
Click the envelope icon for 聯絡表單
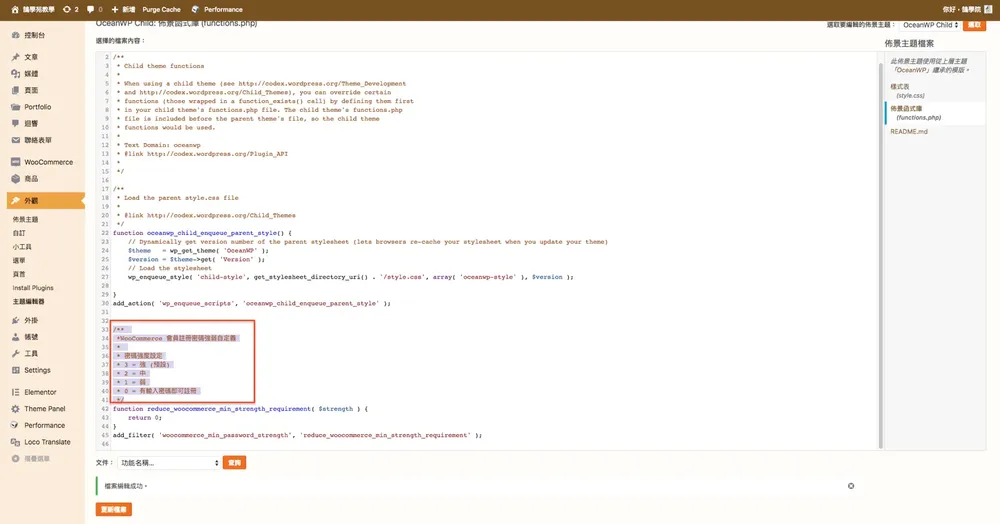(15, 140)
